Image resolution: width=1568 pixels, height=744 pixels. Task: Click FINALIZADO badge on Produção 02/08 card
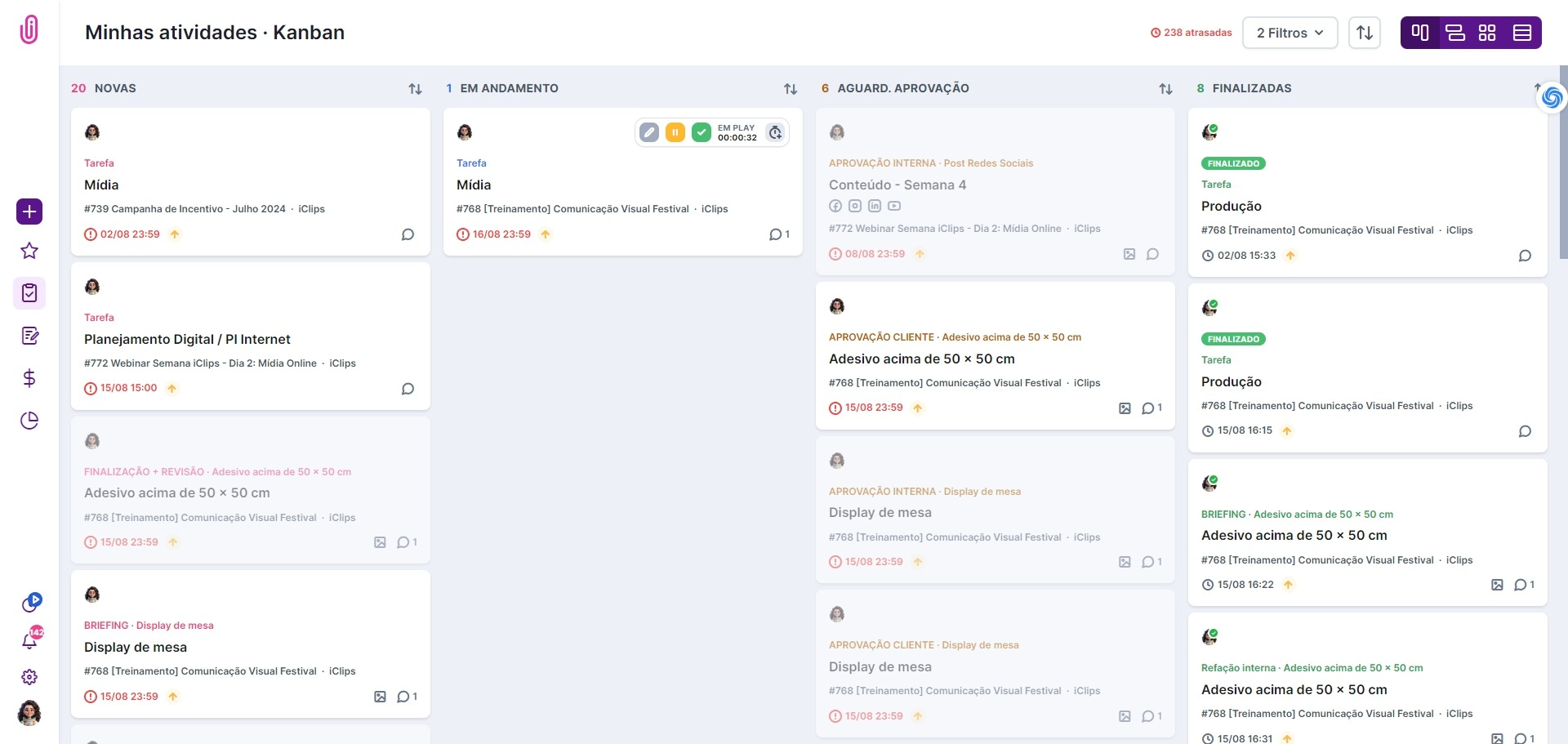(1233, 163)
